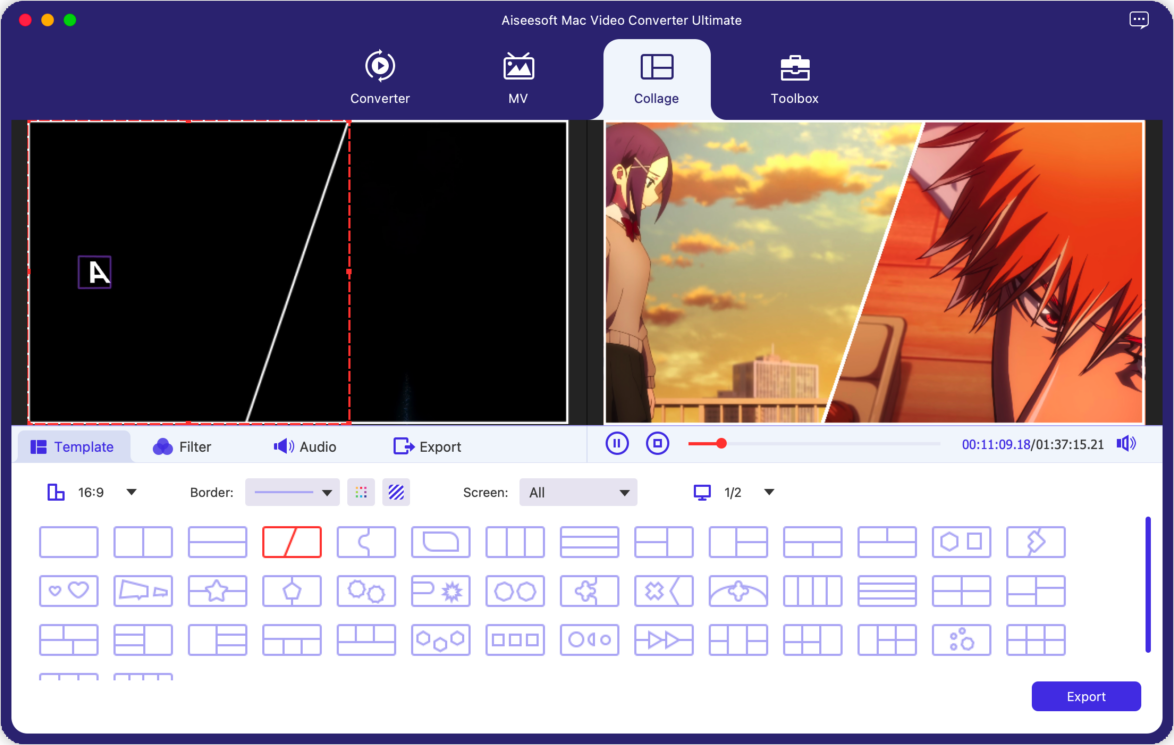Choose the star center template

tap(217, 592)
